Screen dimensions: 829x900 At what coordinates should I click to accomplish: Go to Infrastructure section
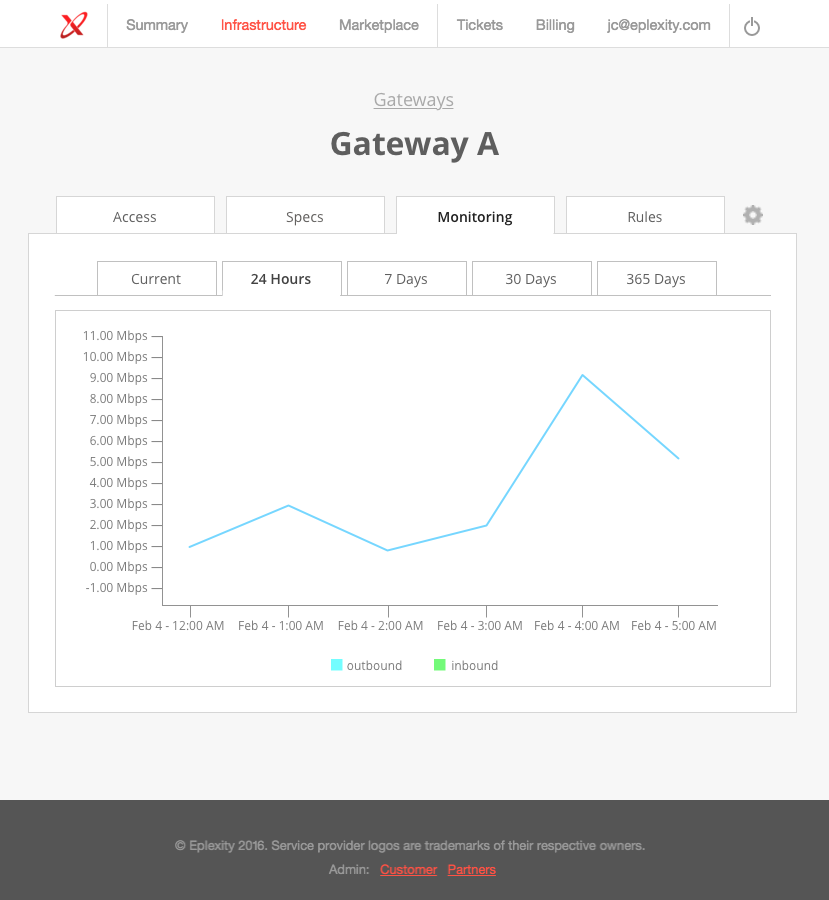tap(264, 25)
